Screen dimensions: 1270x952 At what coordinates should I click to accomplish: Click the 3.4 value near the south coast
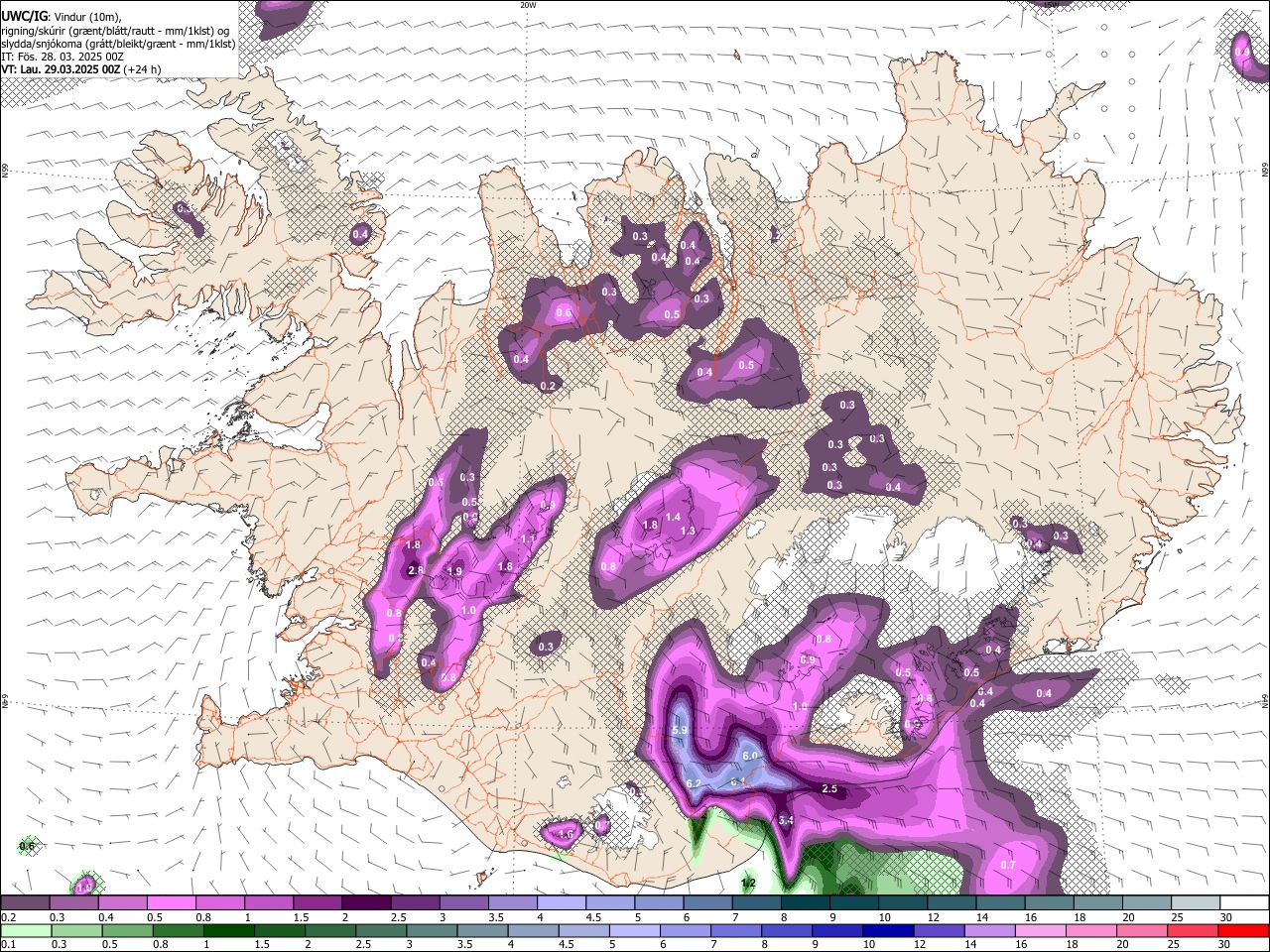tap(786, 820)
